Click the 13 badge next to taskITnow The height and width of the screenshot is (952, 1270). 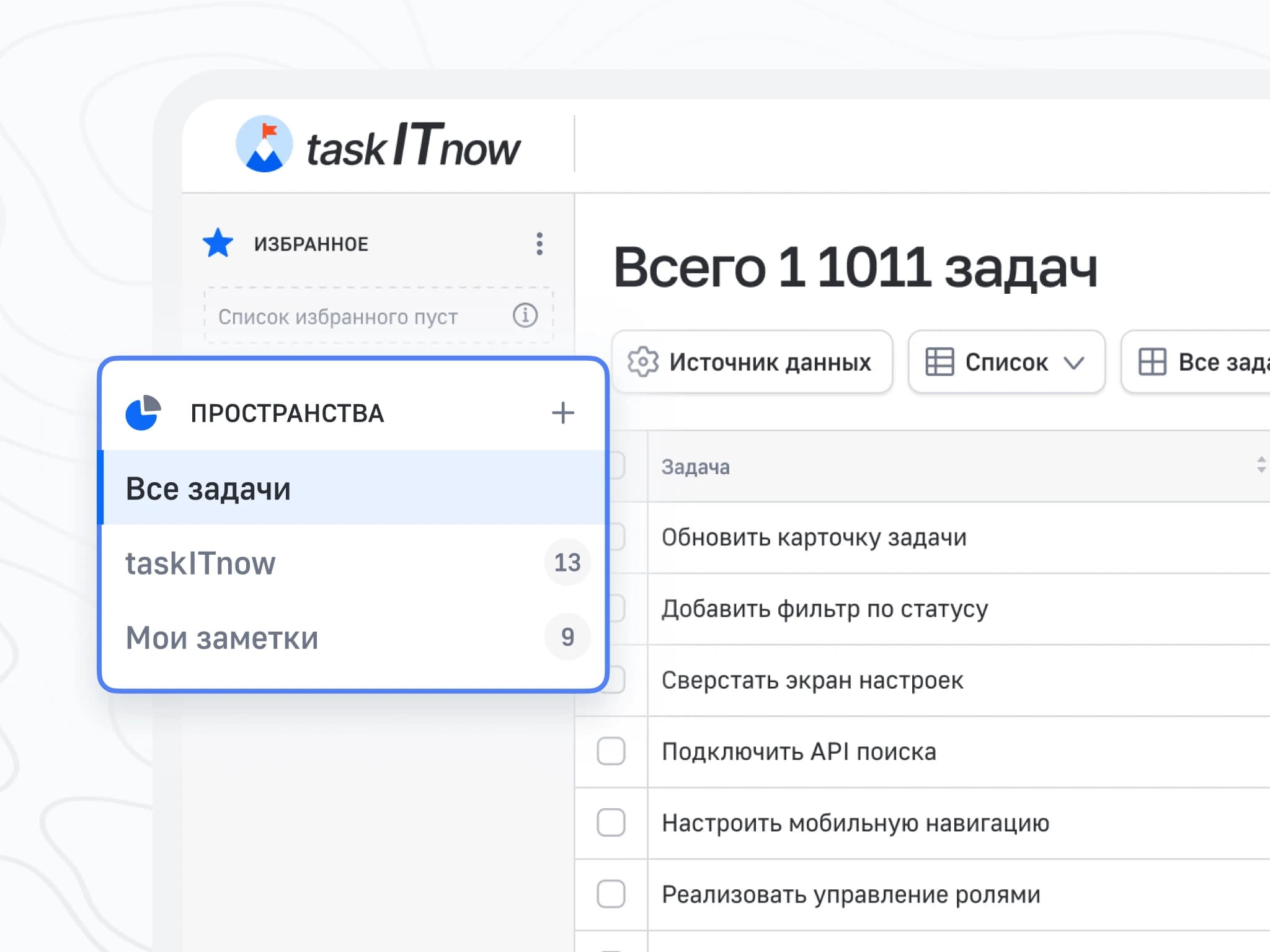click(567, 563)
